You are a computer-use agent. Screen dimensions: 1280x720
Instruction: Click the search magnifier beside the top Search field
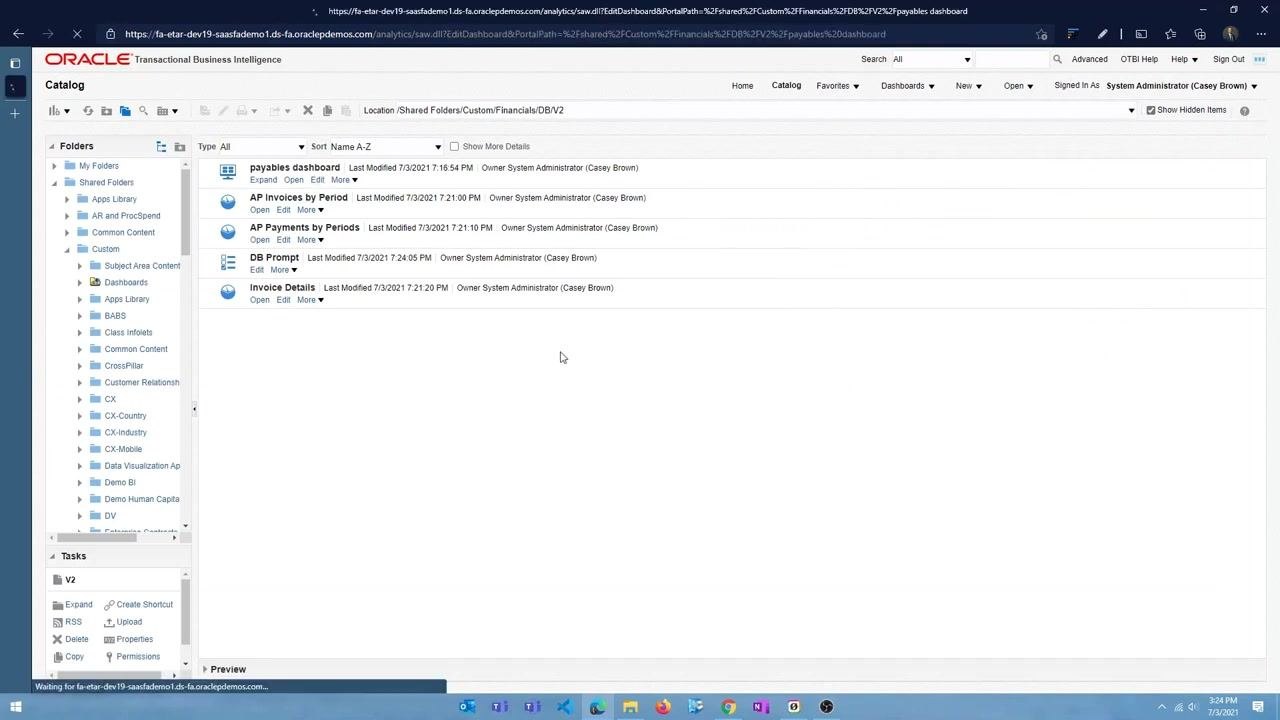click(1057, 59)
